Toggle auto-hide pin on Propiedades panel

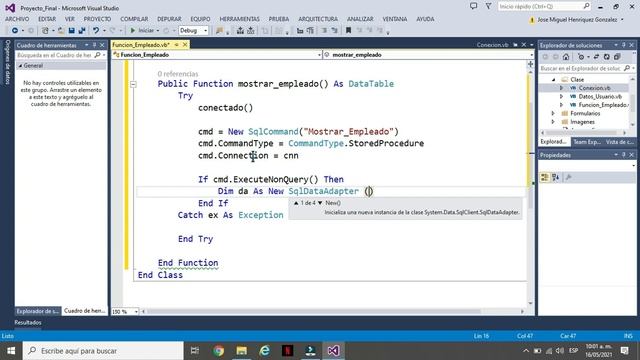623,155
